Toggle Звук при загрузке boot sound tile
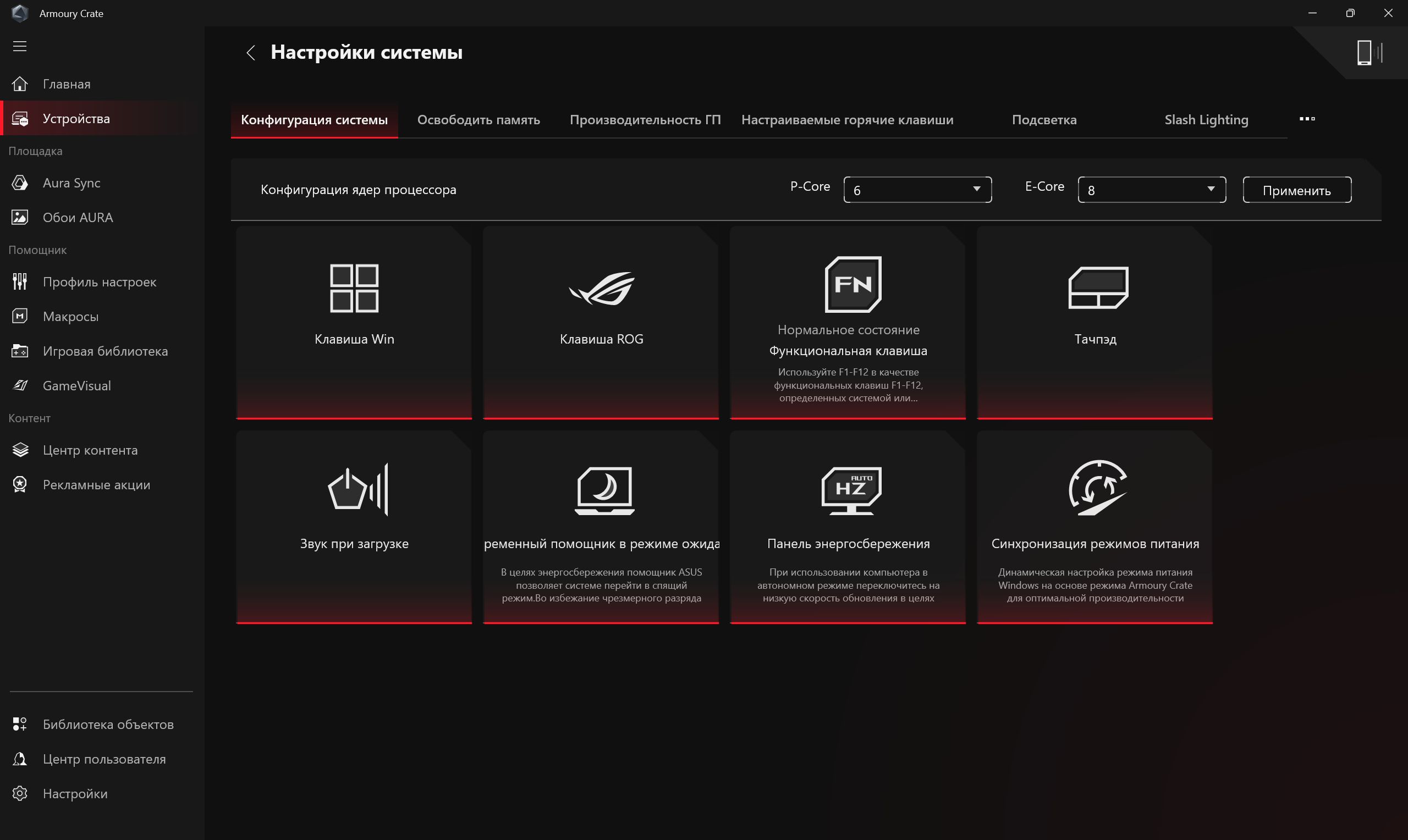 tap(354, 527)
